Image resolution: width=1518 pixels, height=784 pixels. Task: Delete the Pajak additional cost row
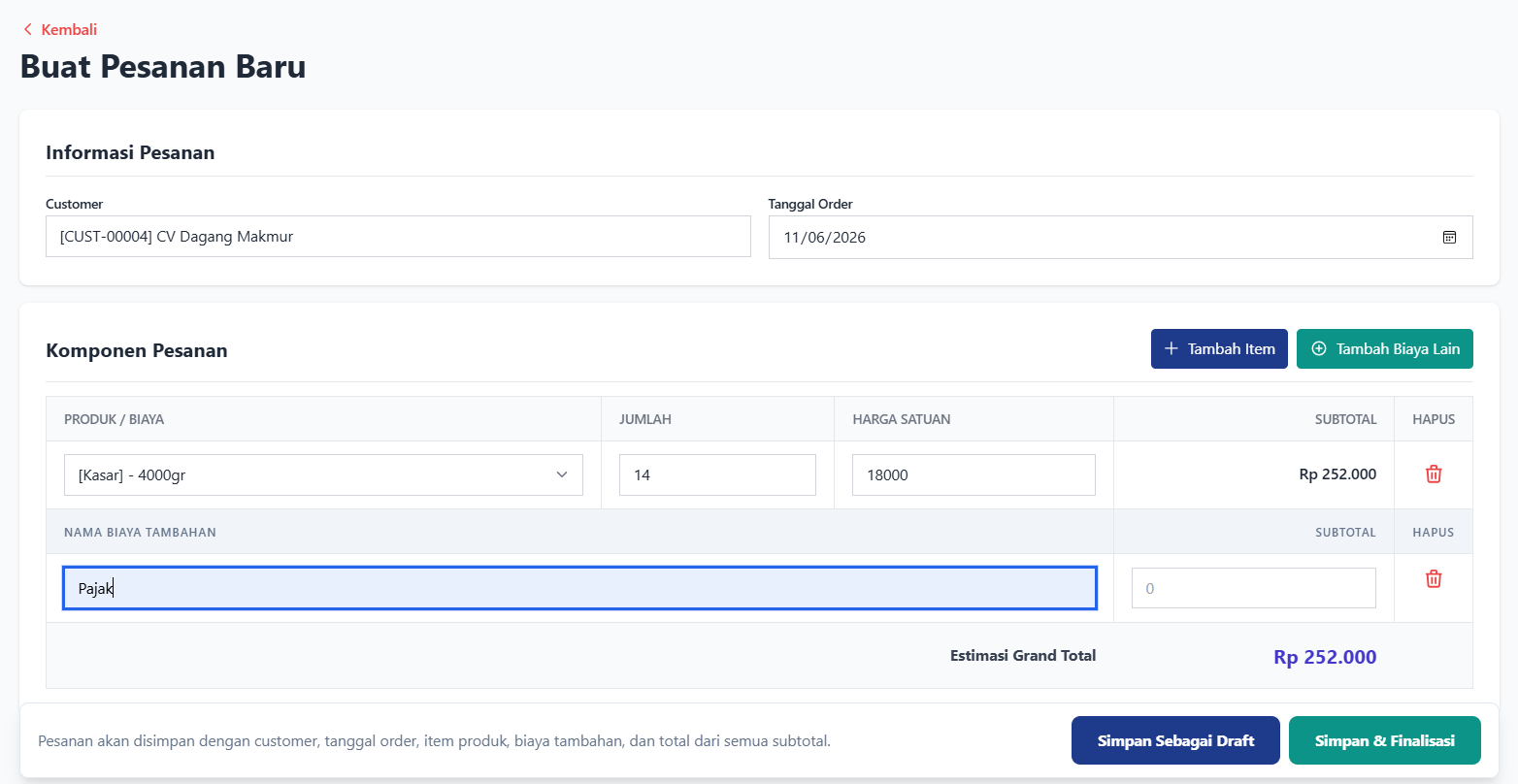pos(1434,578)
